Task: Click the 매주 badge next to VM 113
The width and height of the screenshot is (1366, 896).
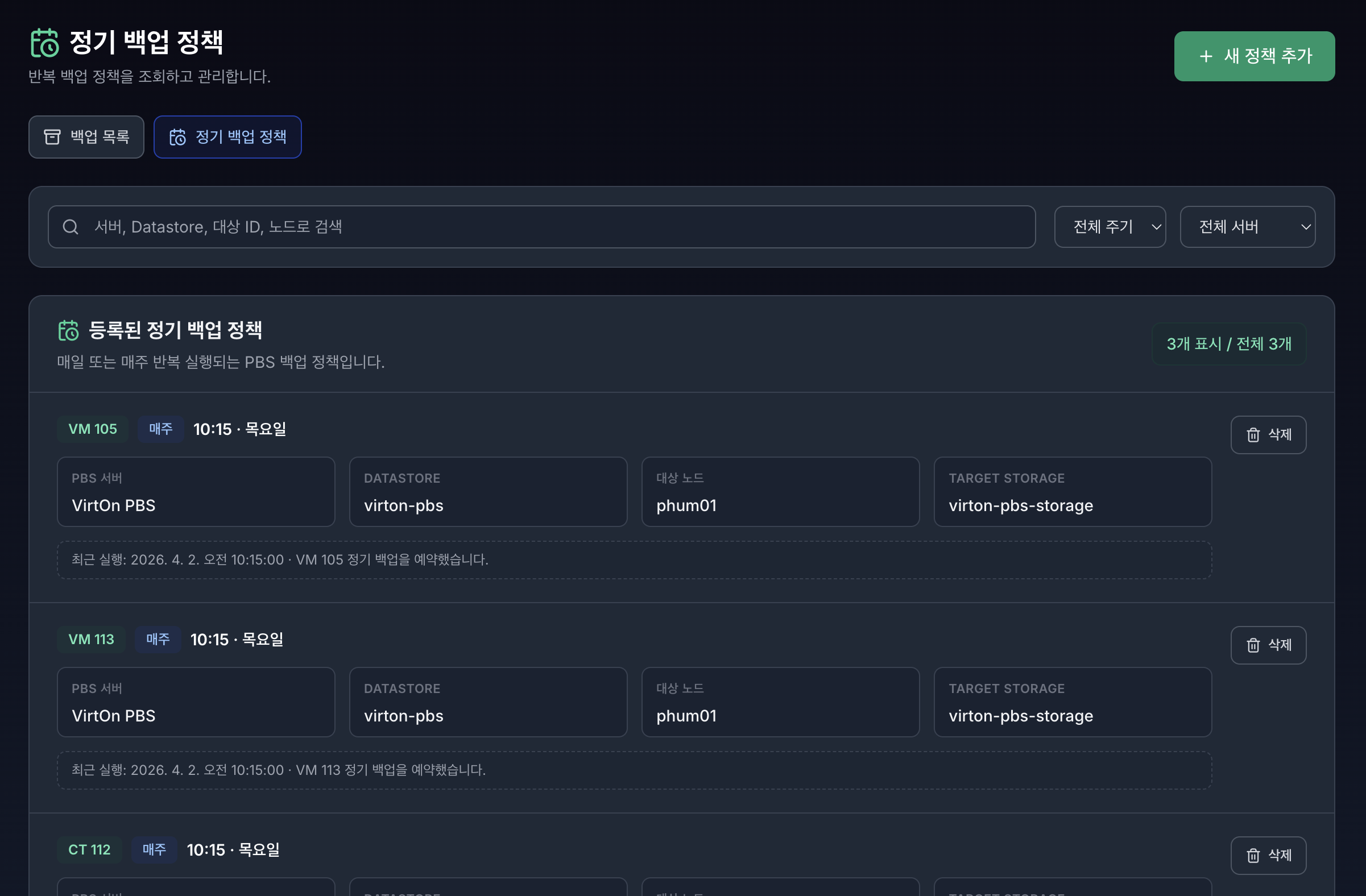Action: pyautogui.click(x=158, y=639)
